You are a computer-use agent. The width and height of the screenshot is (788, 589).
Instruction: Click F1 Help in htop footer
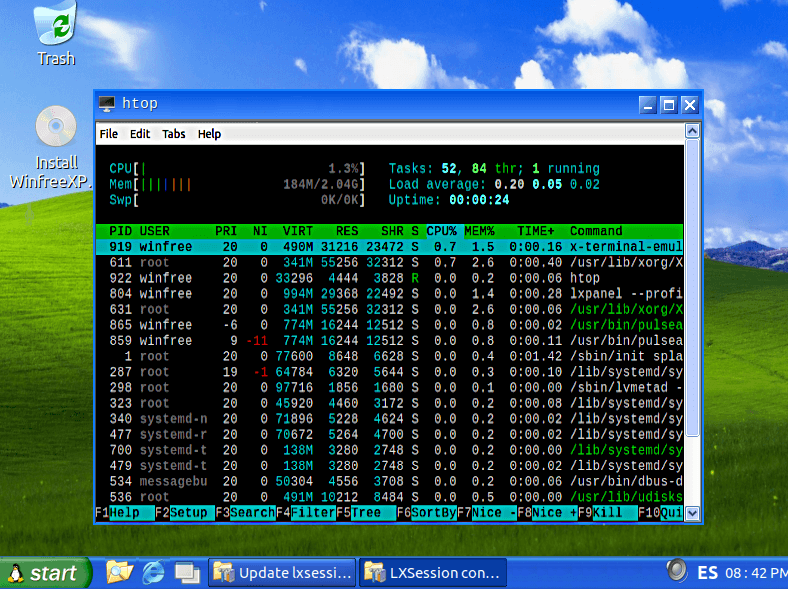point(125,513)
